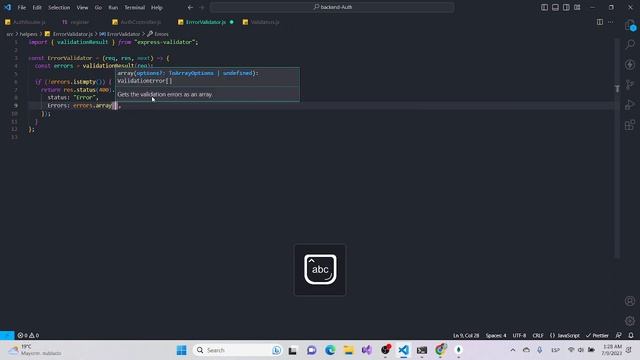
Task: Open the View menu
Action: click(82, 7)
